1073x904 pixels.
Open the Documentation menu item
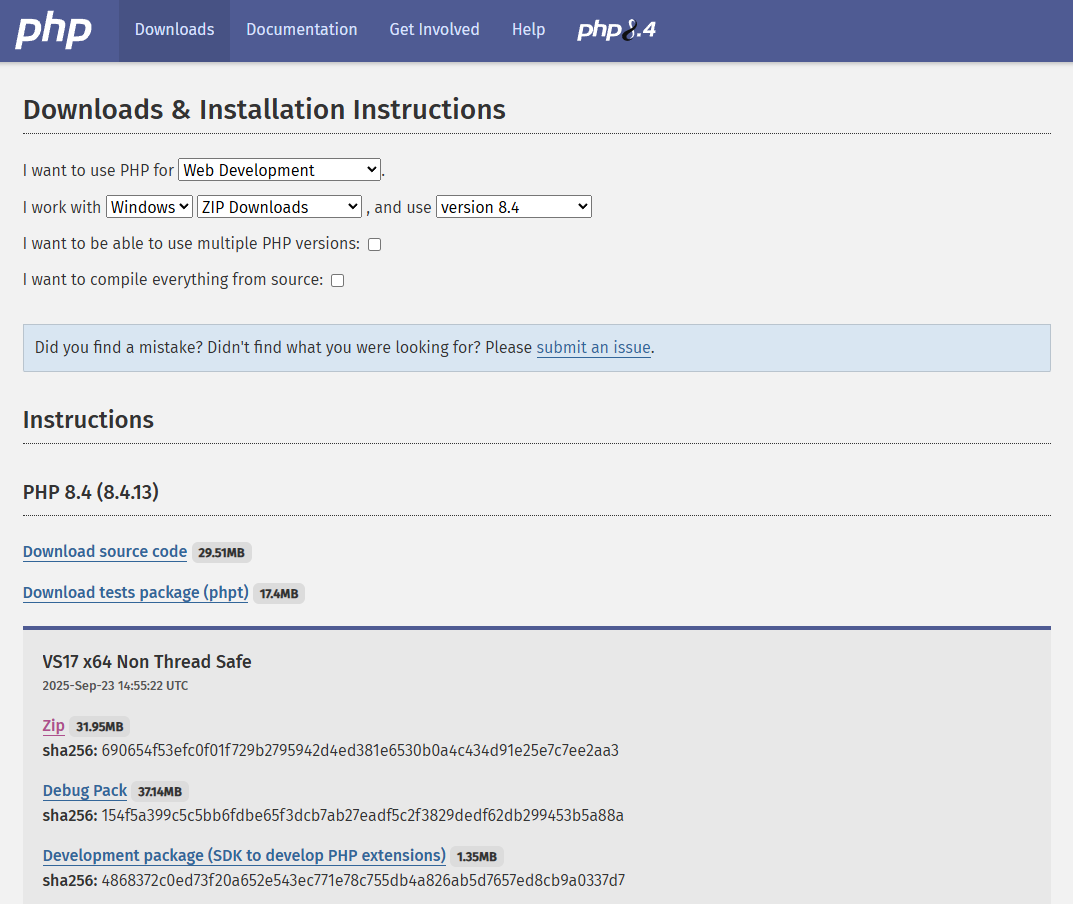(x=301, y=30)
